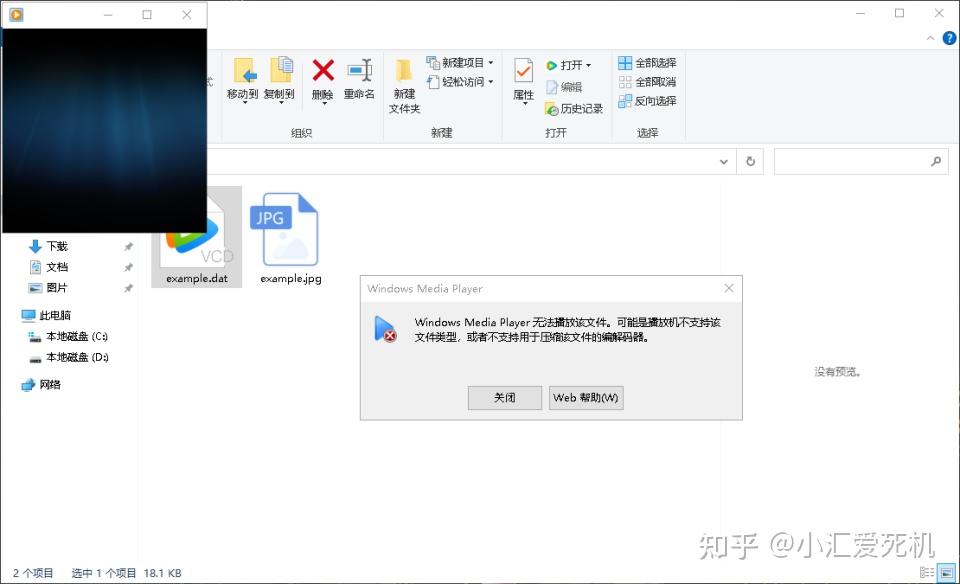
Task: Click 关闭 to dismiss the Media Player error
Action: 504,397
